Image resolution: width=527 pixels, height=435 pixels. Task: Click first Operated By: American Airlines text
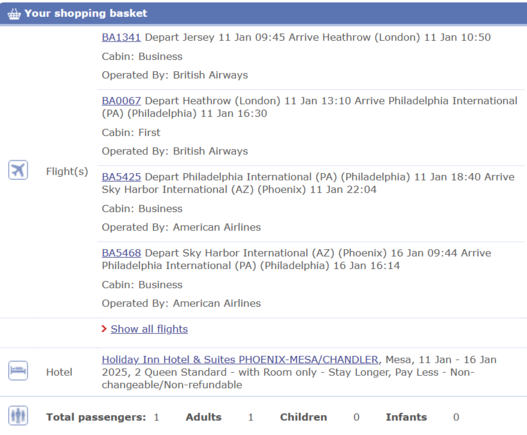click(181, 227)
